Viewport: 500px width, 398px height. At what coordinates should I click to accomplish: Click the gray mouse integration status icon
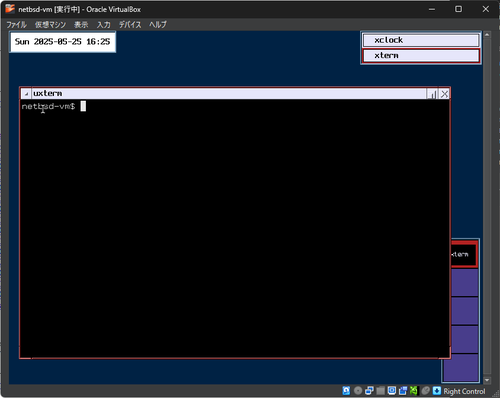click(x=425, y=391)
